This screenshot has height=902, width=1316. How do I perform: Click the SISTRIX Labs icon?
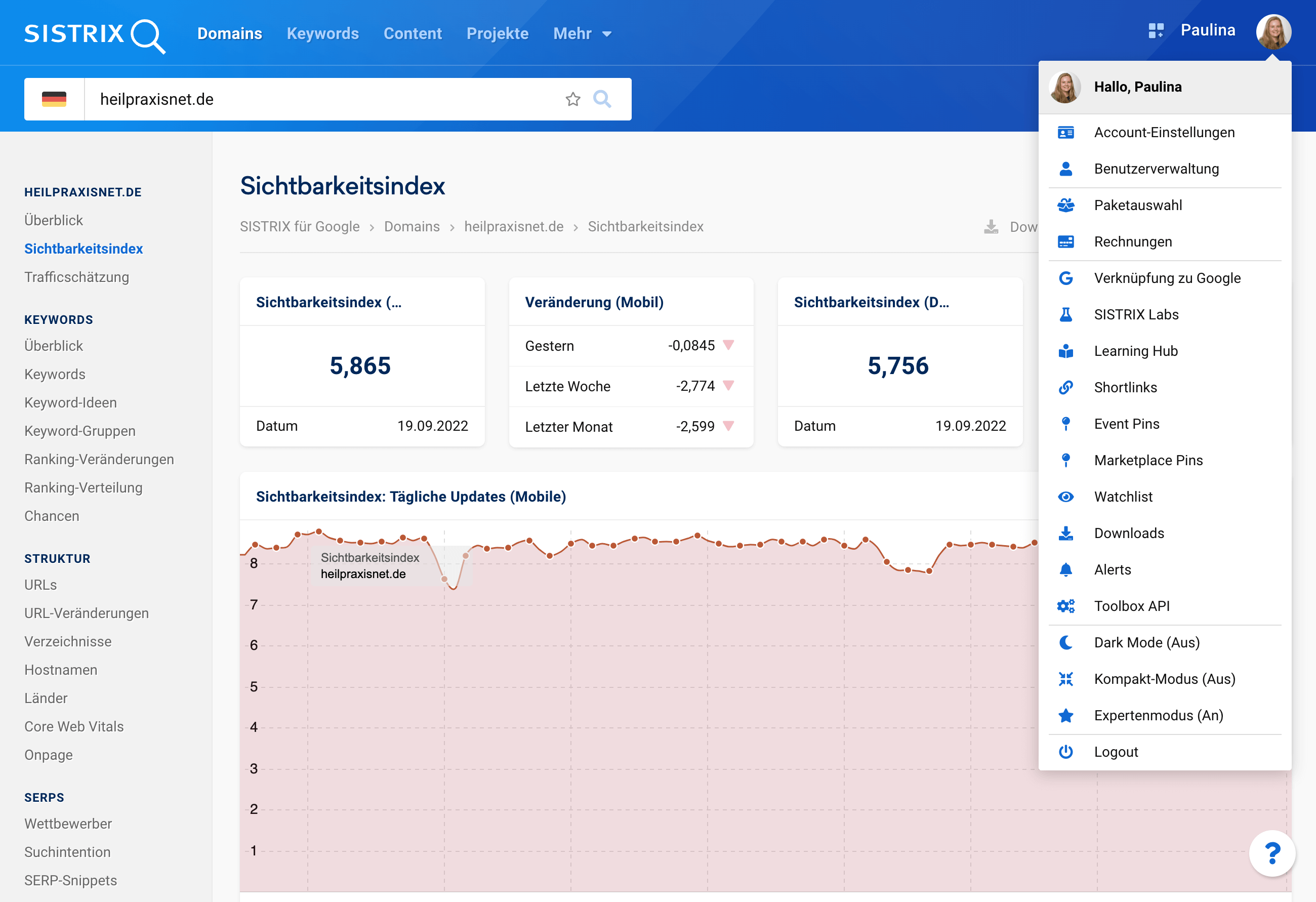click(x=1065, y=314)
